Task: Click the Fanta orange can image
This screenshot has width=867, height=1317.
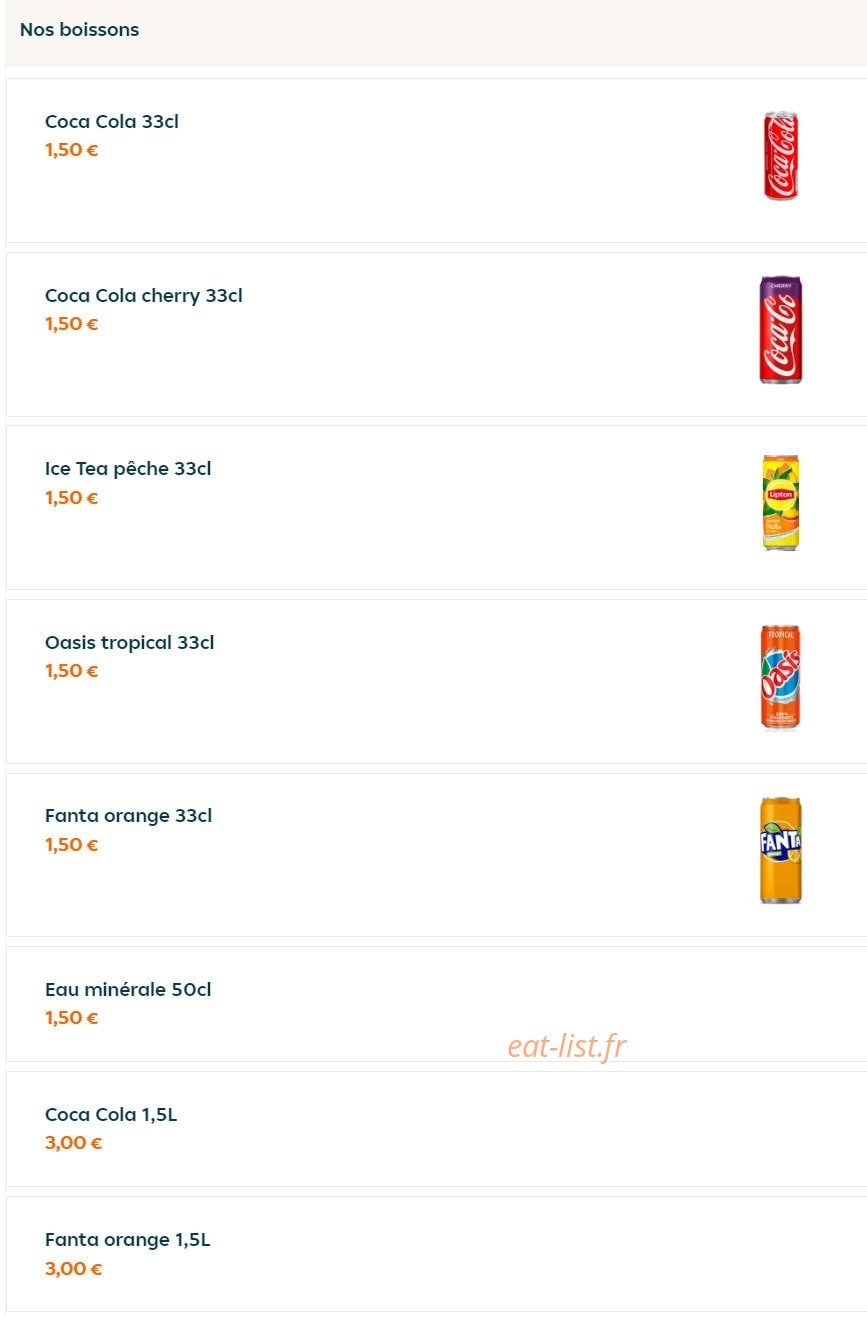Action: (x=781, y=850)
